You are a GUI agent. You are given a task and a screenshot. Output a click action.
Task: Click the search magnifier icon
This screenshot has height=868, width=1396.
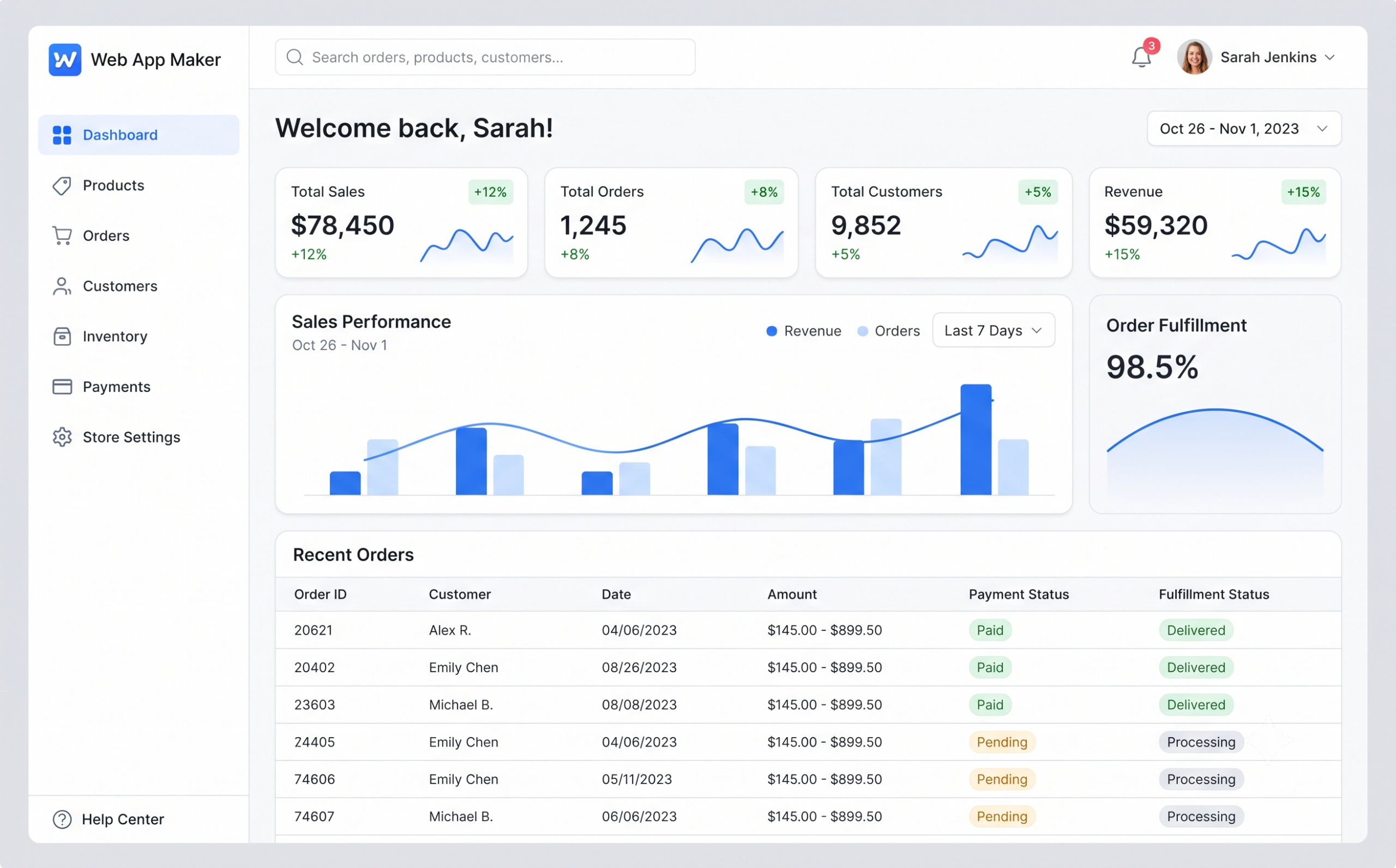coord(294,57)
